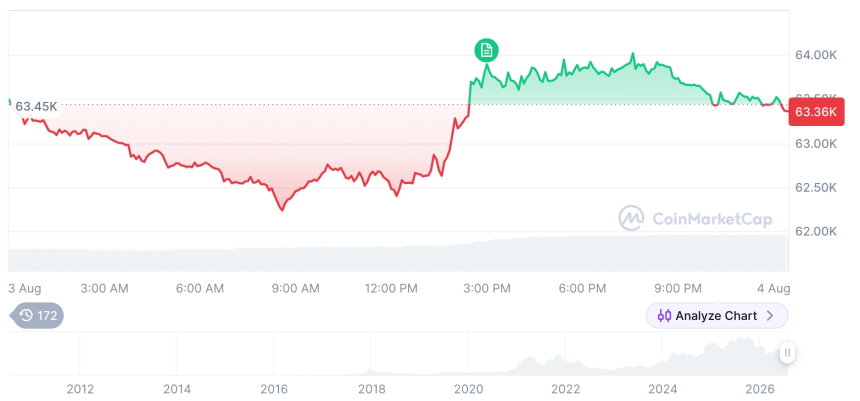Click the 62.00K price axis label
The width and height of the screenshot is (860, 401).
pyautogui.click(x=816, y=232)
